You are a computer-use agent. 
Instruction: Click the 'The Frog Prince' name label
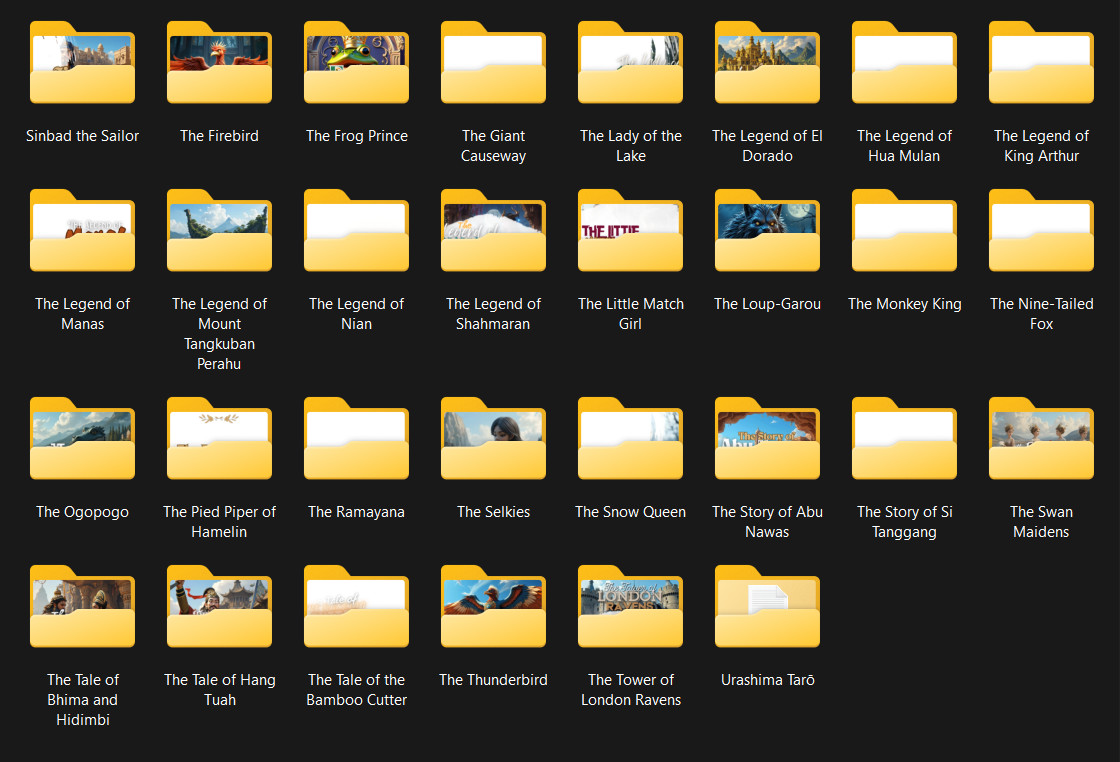(x=356, y=136)
